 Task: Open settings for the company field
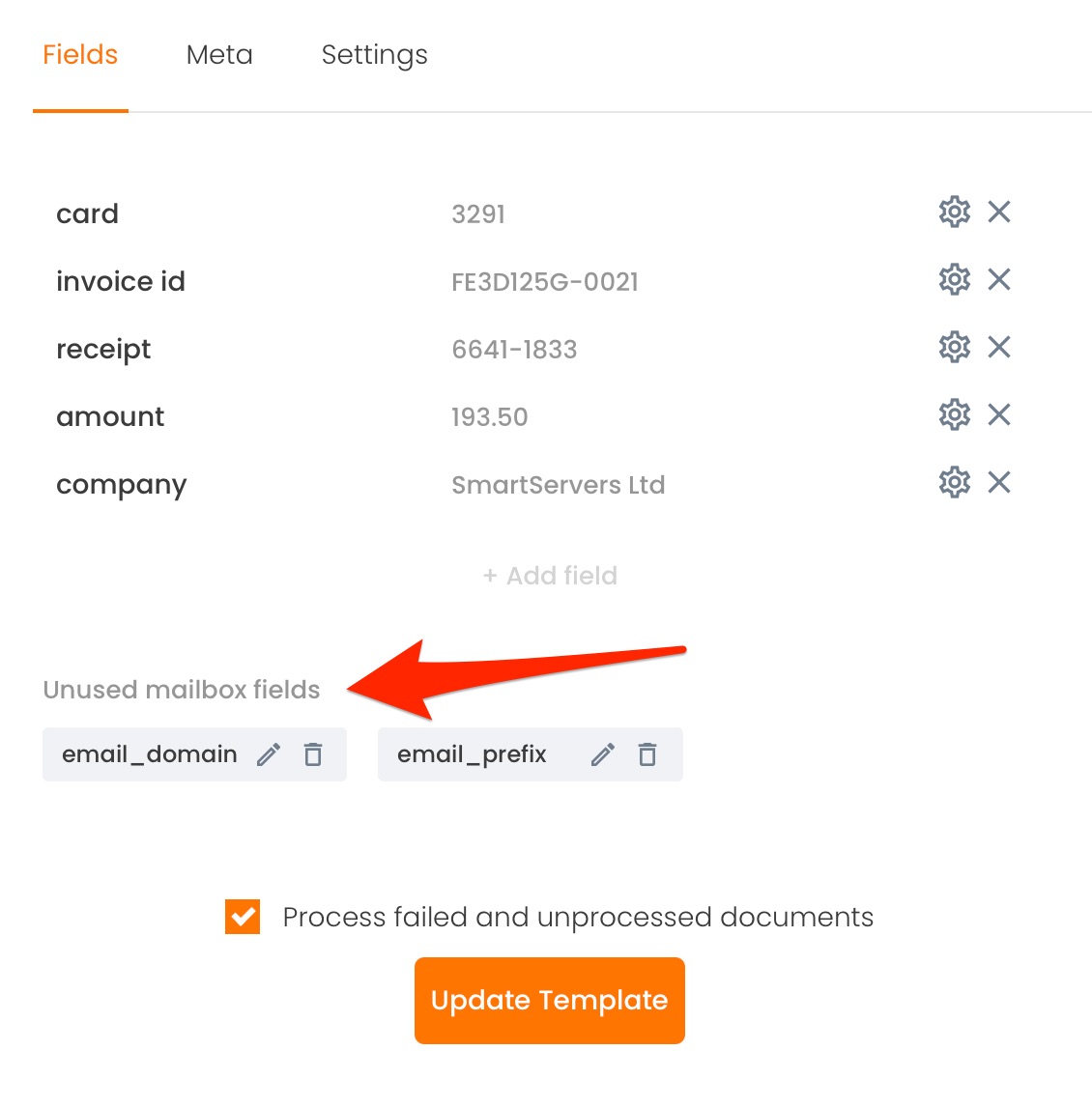(x=954, y=482)
